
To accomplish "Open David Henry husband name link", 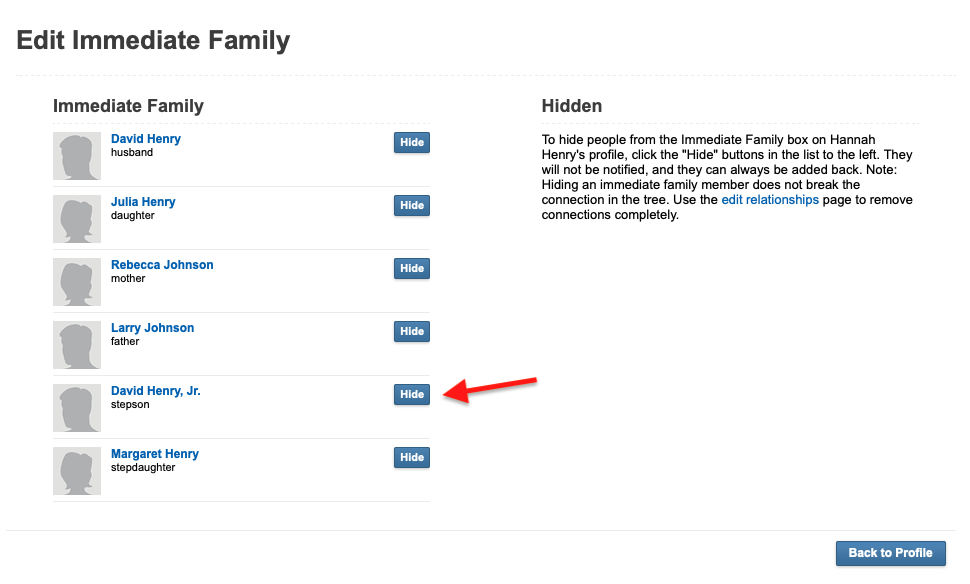I will (x=146, y=139).
